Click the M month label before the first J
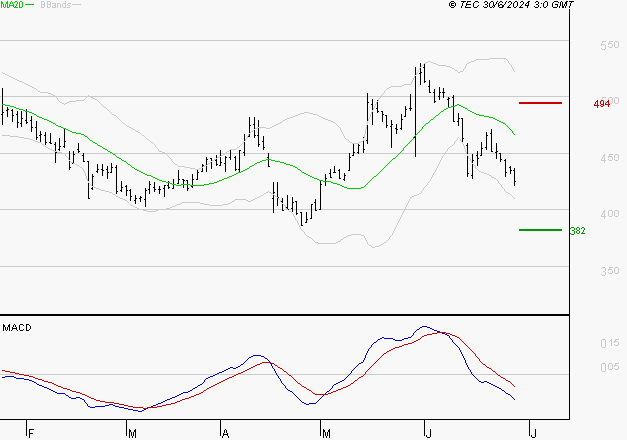This screenshot has height=440, width=627. pyautogui.click(x=326, y=434)
